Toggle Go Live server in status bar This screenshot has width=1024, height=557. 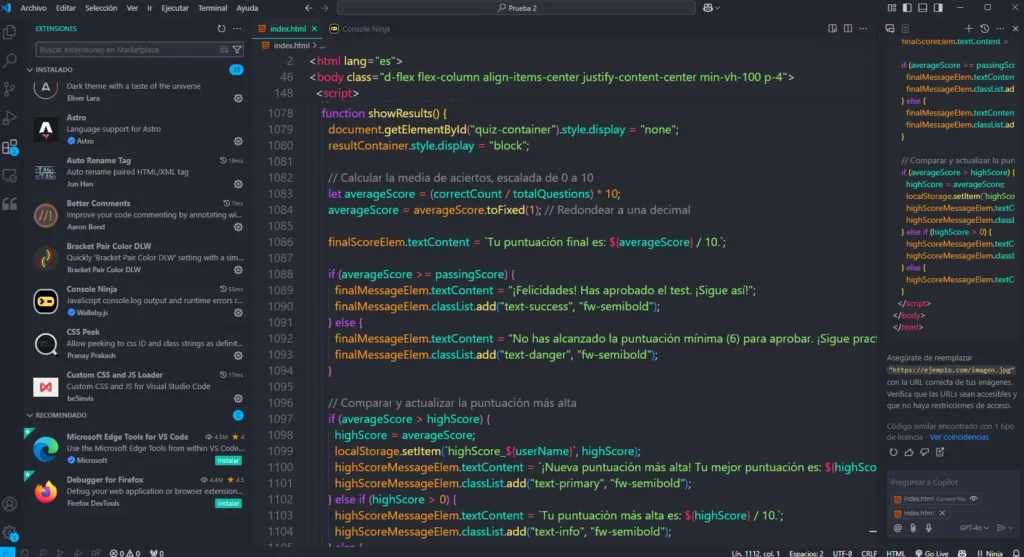pyautogui.click(x=932, y=551)
